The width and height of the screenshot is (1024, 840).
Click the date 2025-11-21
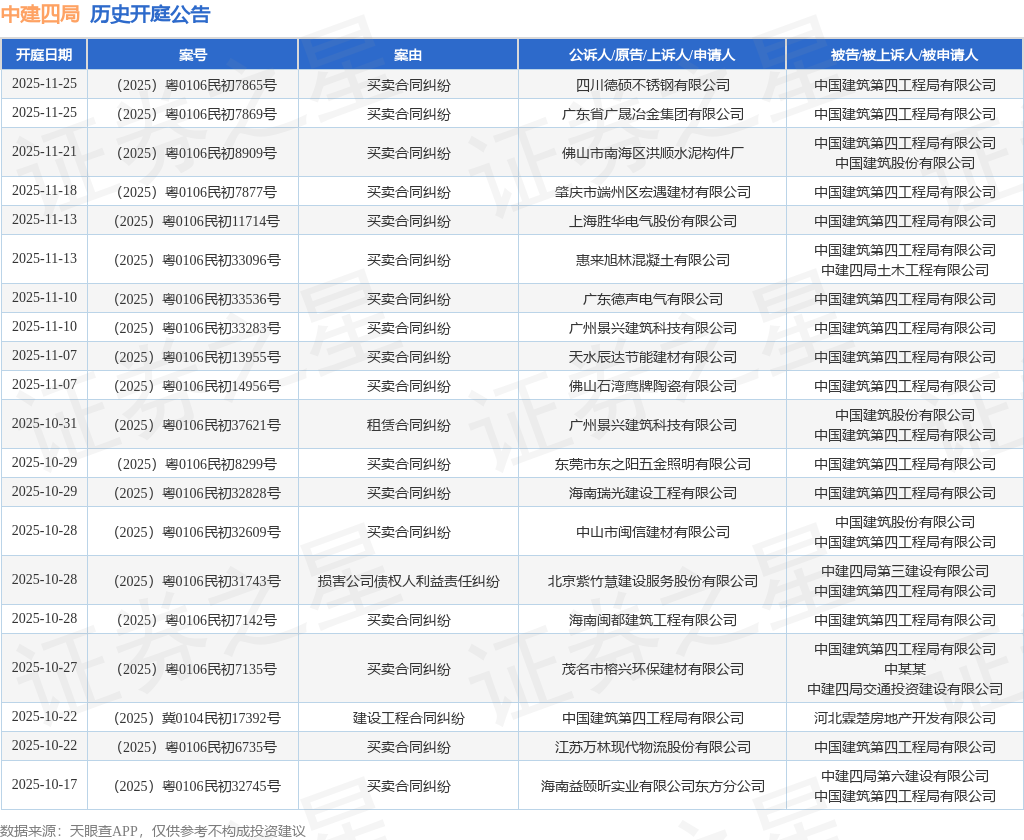pos(44,152)
